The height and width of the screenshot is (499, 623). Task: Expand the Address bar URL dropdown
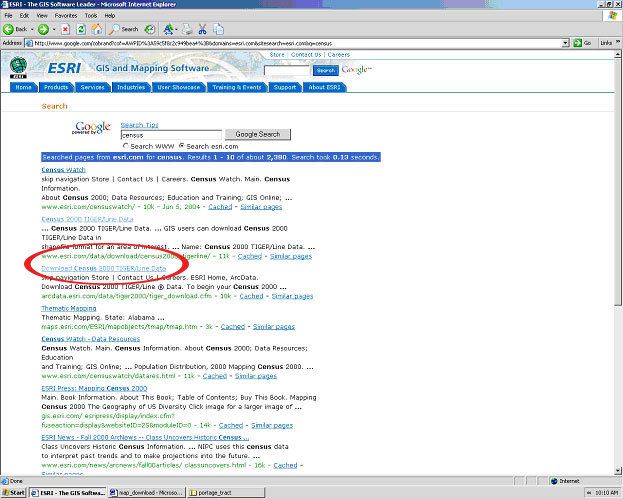566,43
